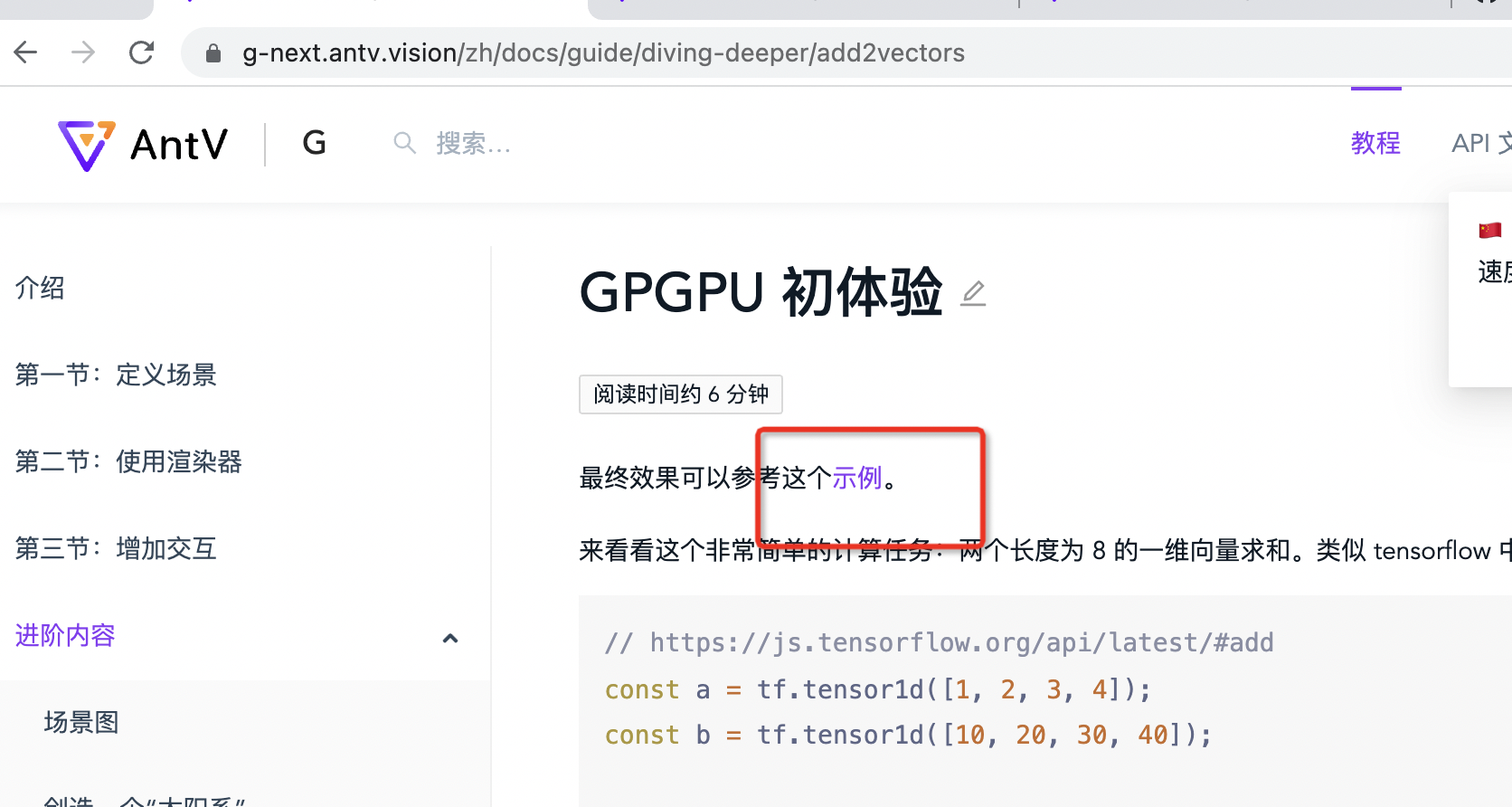This screenshot has height=807, width=1512.
Task: Open the 示例 link
Action: pos(857,477)
